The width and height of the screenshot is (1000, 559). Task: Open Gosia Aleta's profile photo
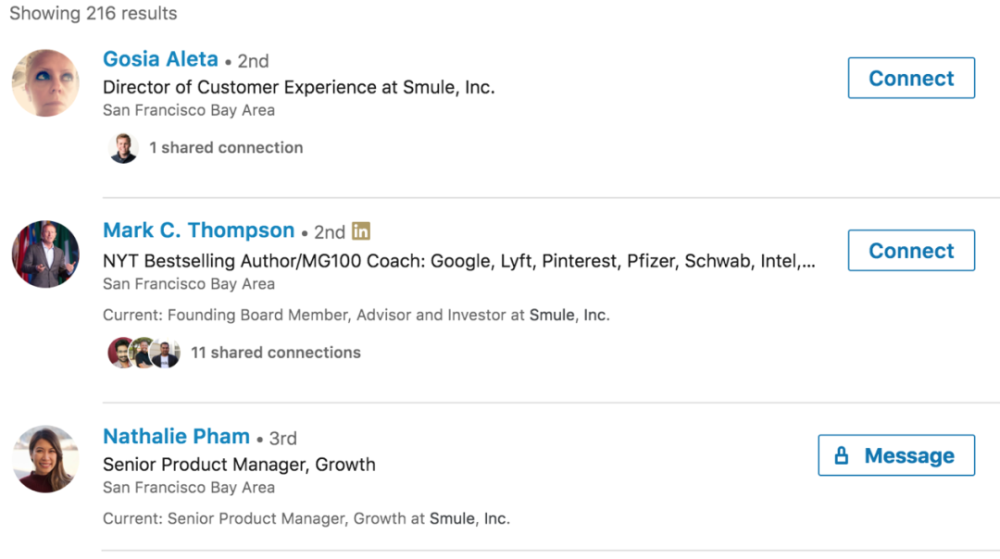point(46,83)
